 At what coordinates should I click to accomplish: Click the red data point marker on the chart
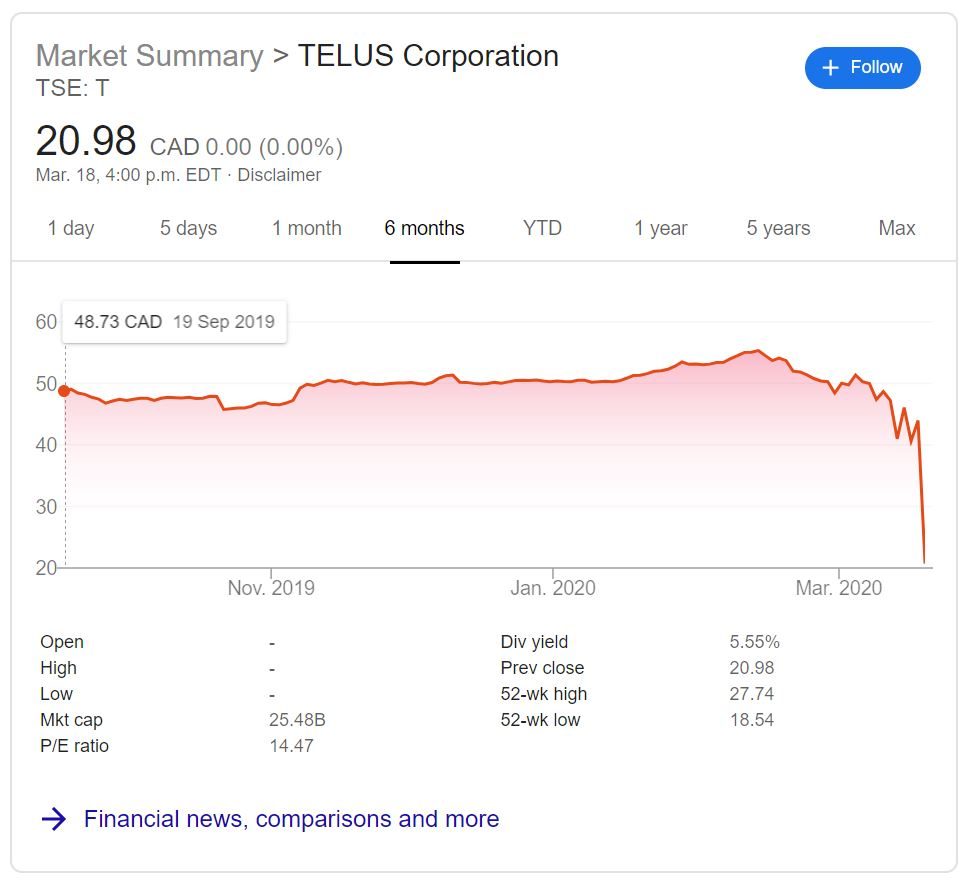click(65, 391)
